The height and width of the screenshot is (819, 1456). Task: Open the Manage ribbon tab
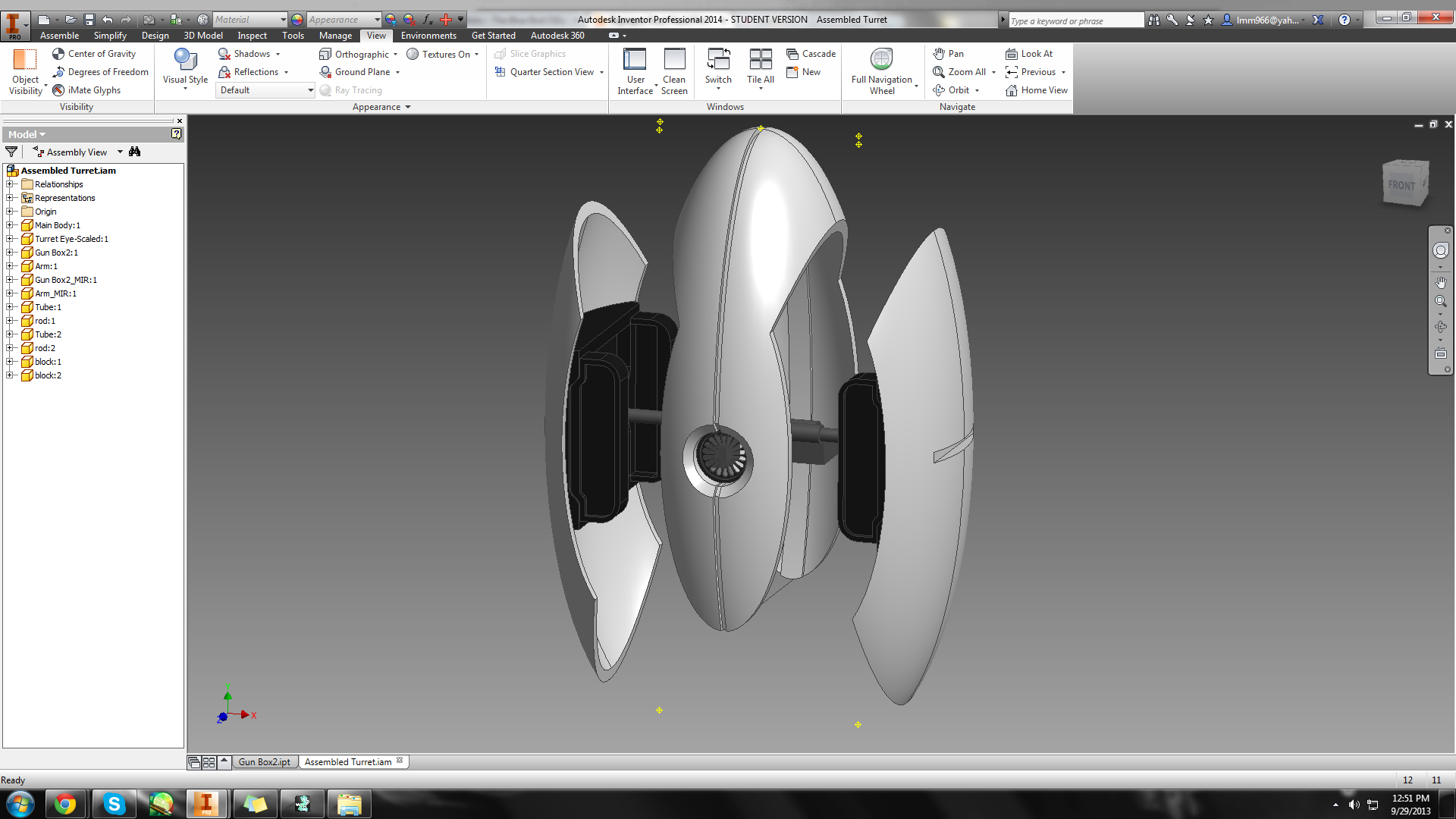(x=335, y=36)
